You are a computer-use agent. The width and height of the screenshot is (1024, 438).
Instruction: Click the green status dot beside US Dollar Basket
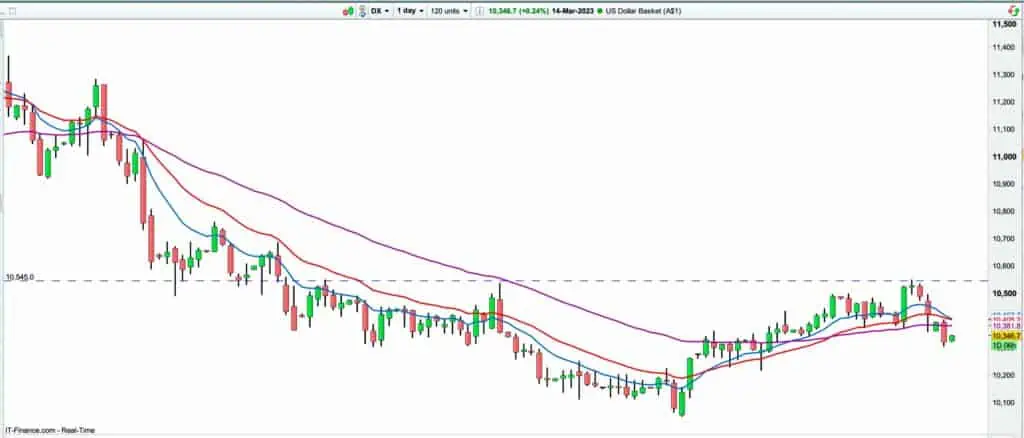[x=601, y=11]
